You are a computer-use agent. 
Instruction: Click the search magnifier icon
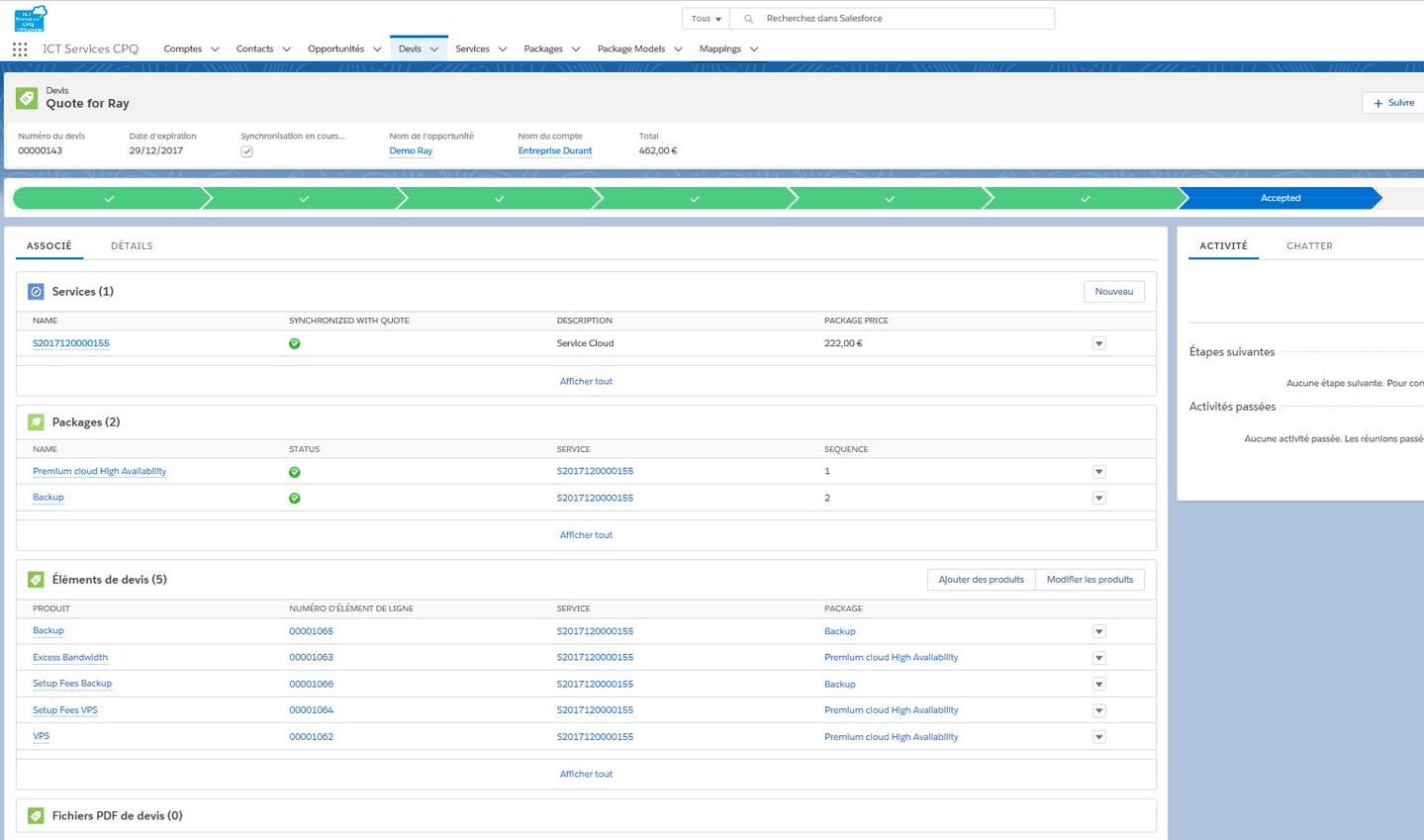pyautogui.click(x=748, y=19)
